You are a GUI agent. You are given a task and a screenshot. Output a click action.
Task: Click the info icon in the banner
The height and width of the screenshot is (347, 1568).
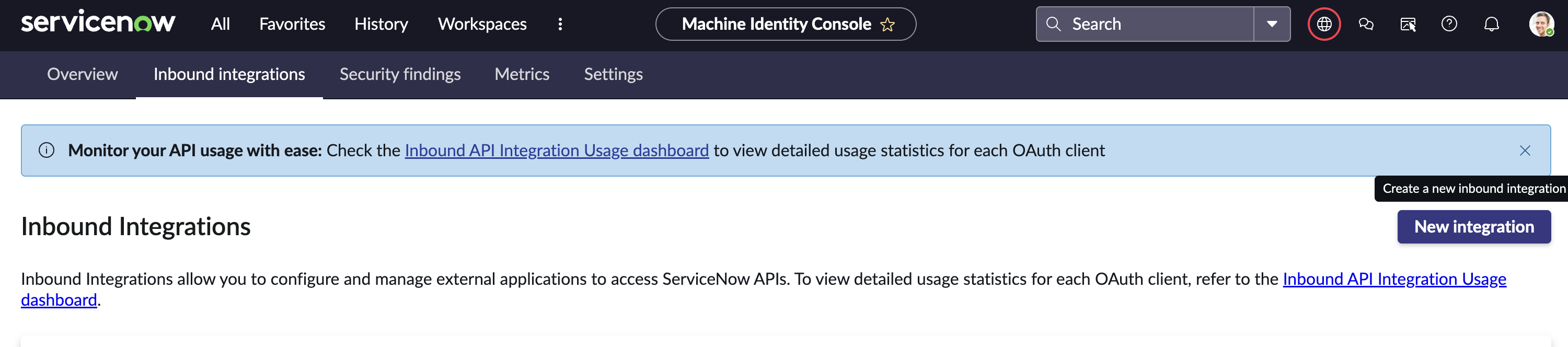(47, 151)
